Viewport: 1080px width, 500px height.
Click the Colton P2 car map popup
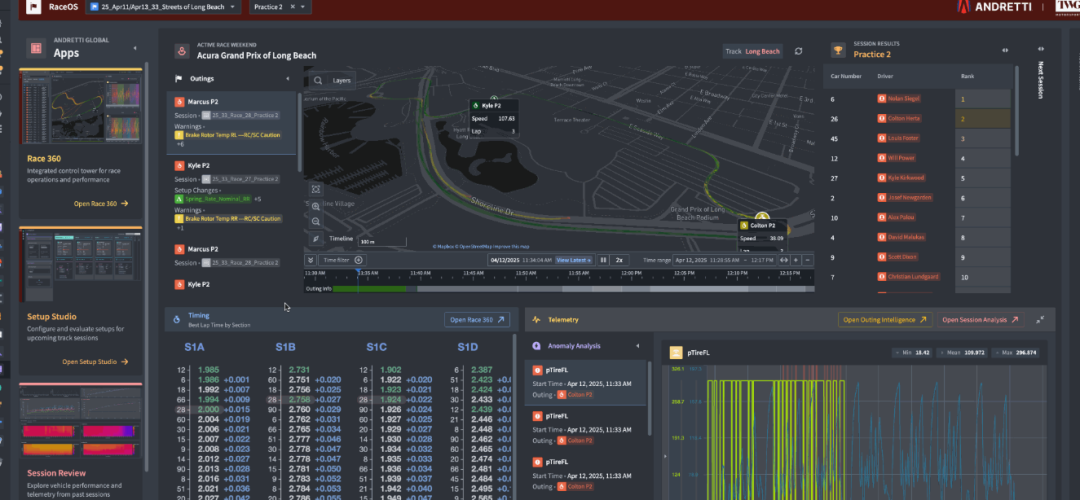(763, 236)
